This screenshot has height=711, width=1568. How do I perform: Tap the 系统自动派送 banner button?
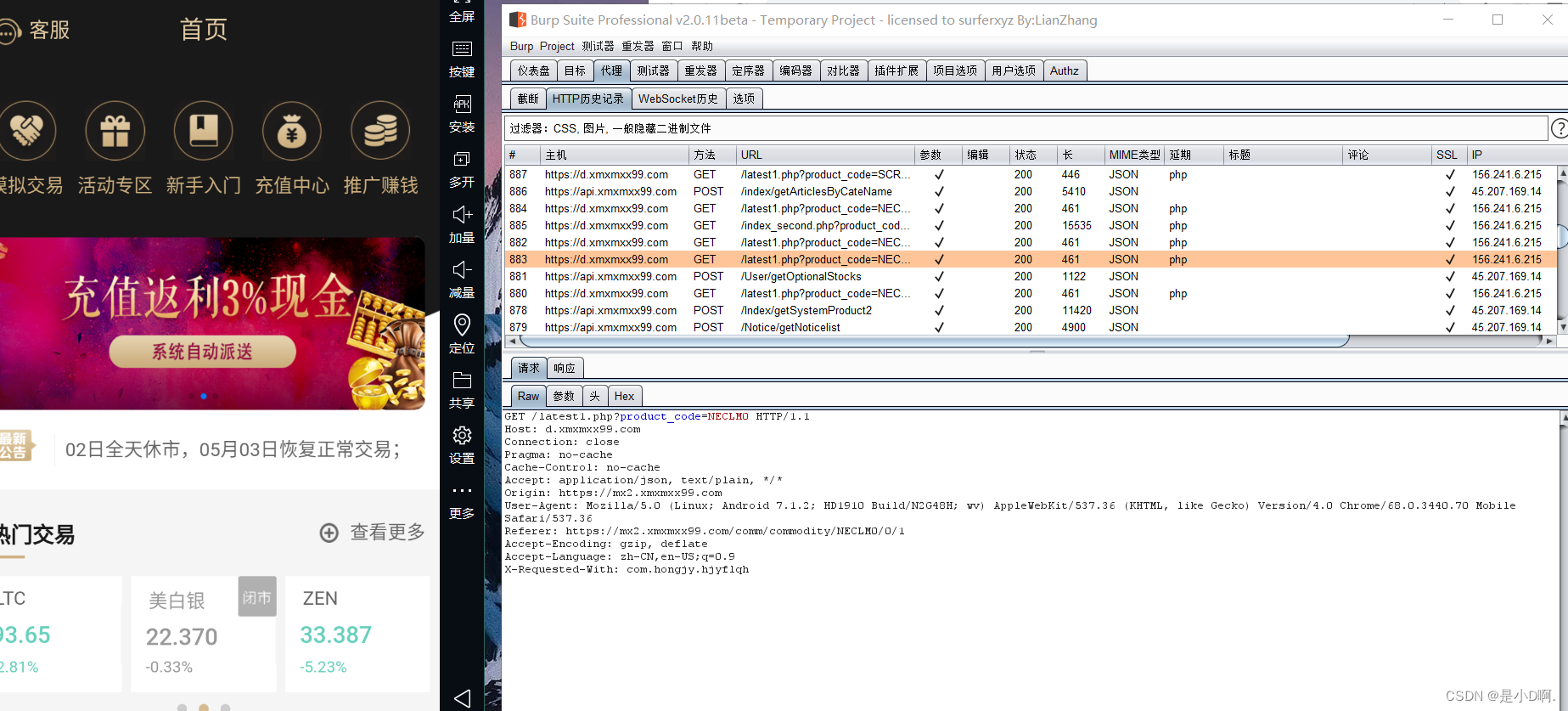pyautogui.click(x=202, y=352)
